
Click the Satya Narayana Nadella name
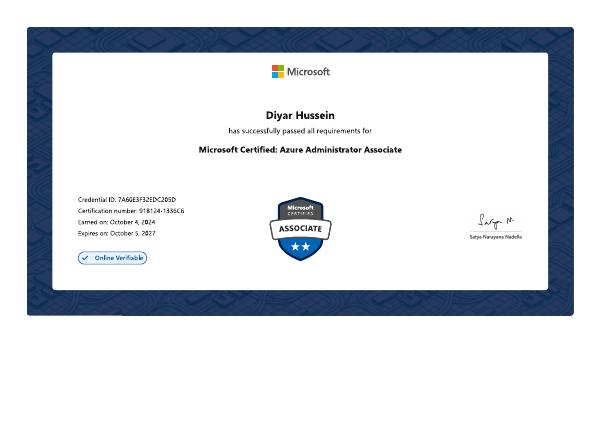pyautogui.click(x=496, y=237)
